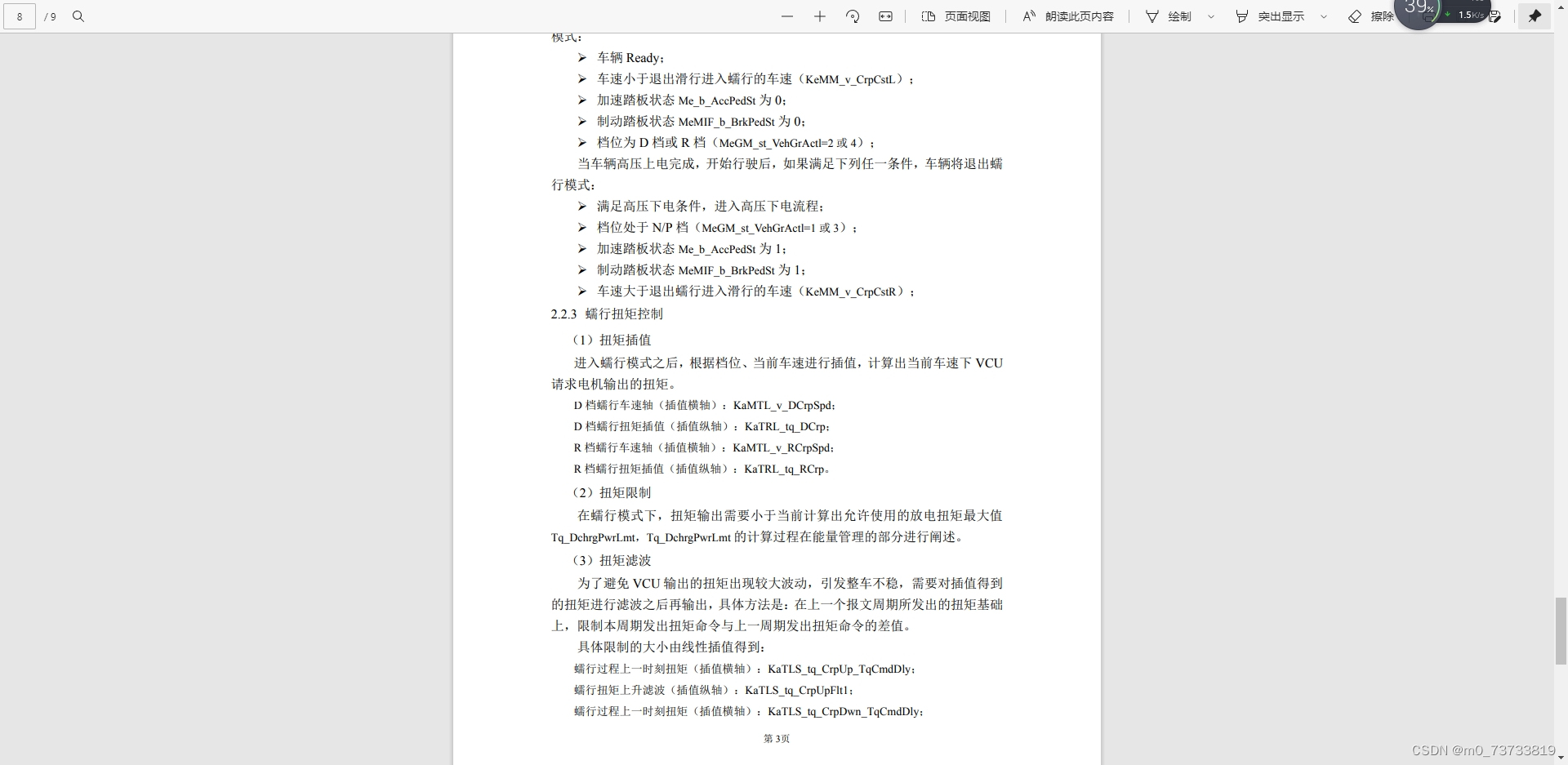The height and width of the screenshot is (765, 1568).
Task: Select the 擦除 eraser tool
Action: point(1372,16)
